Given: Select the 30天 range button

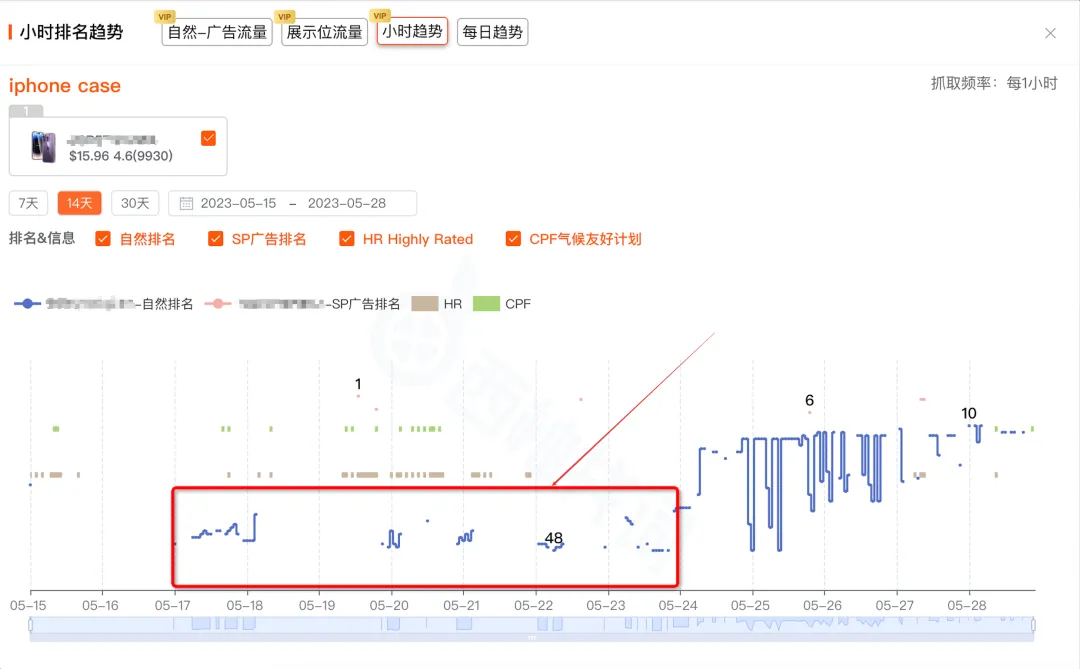Looking at the screenshot, I should tap(135, 203).
